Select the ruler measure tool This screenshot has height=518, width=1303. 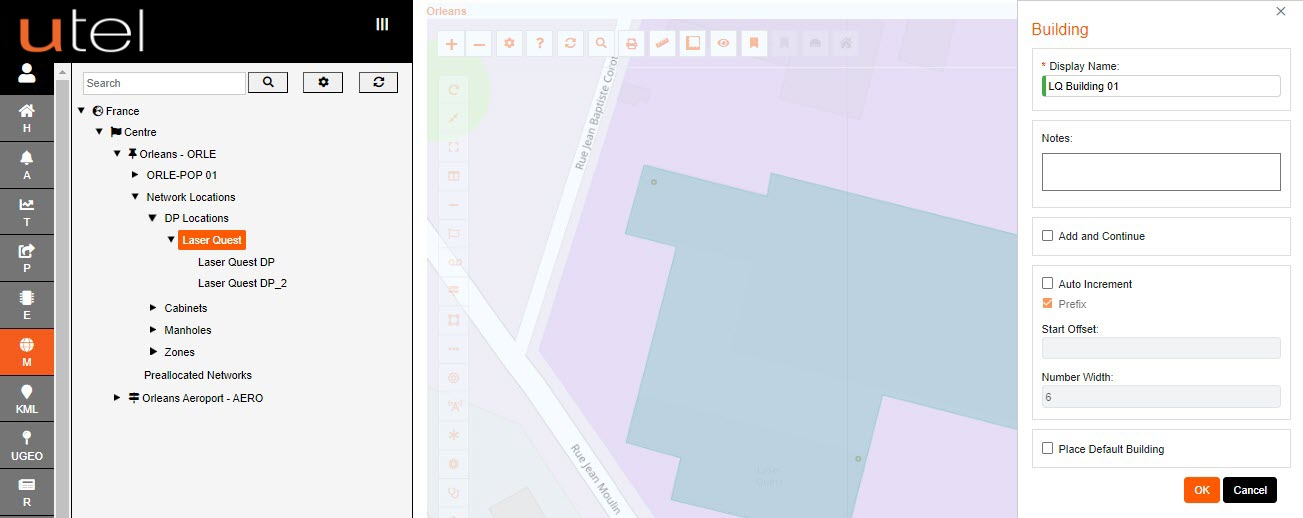[x=662, y=44]
